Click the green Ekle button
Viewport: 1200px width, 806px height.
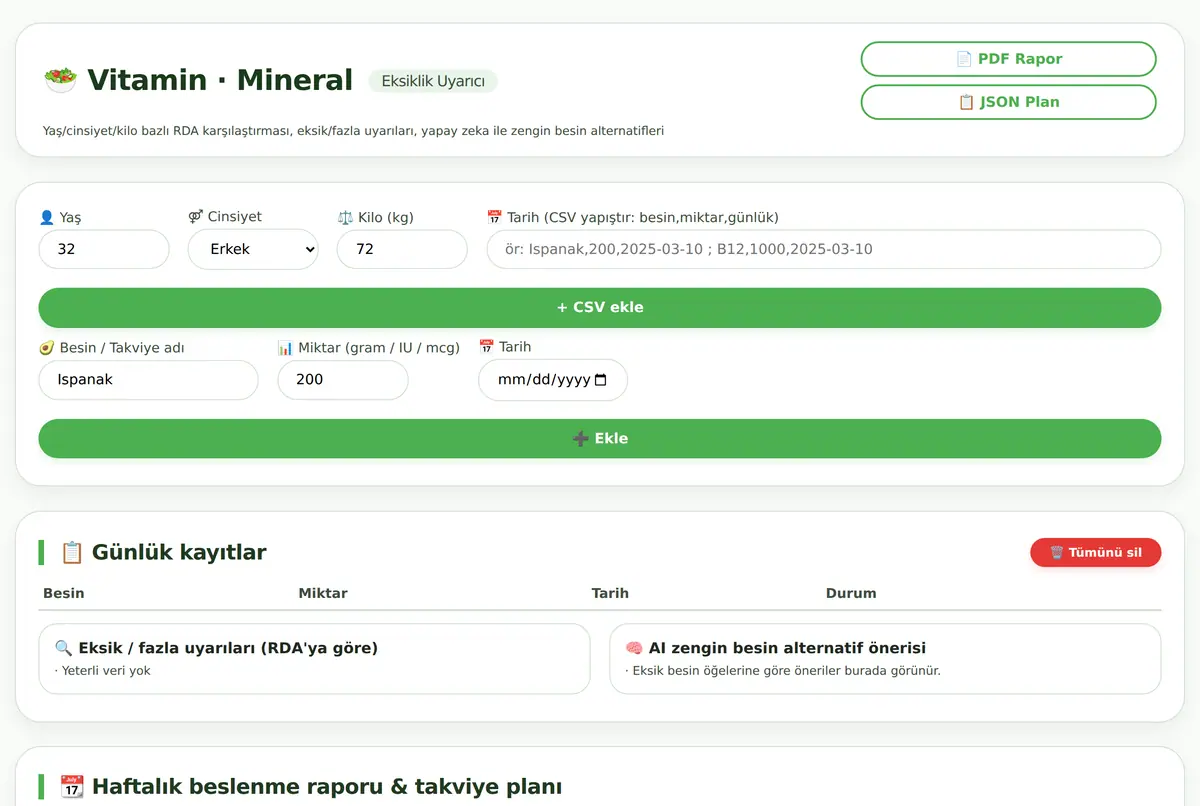(x=600, y=439)
